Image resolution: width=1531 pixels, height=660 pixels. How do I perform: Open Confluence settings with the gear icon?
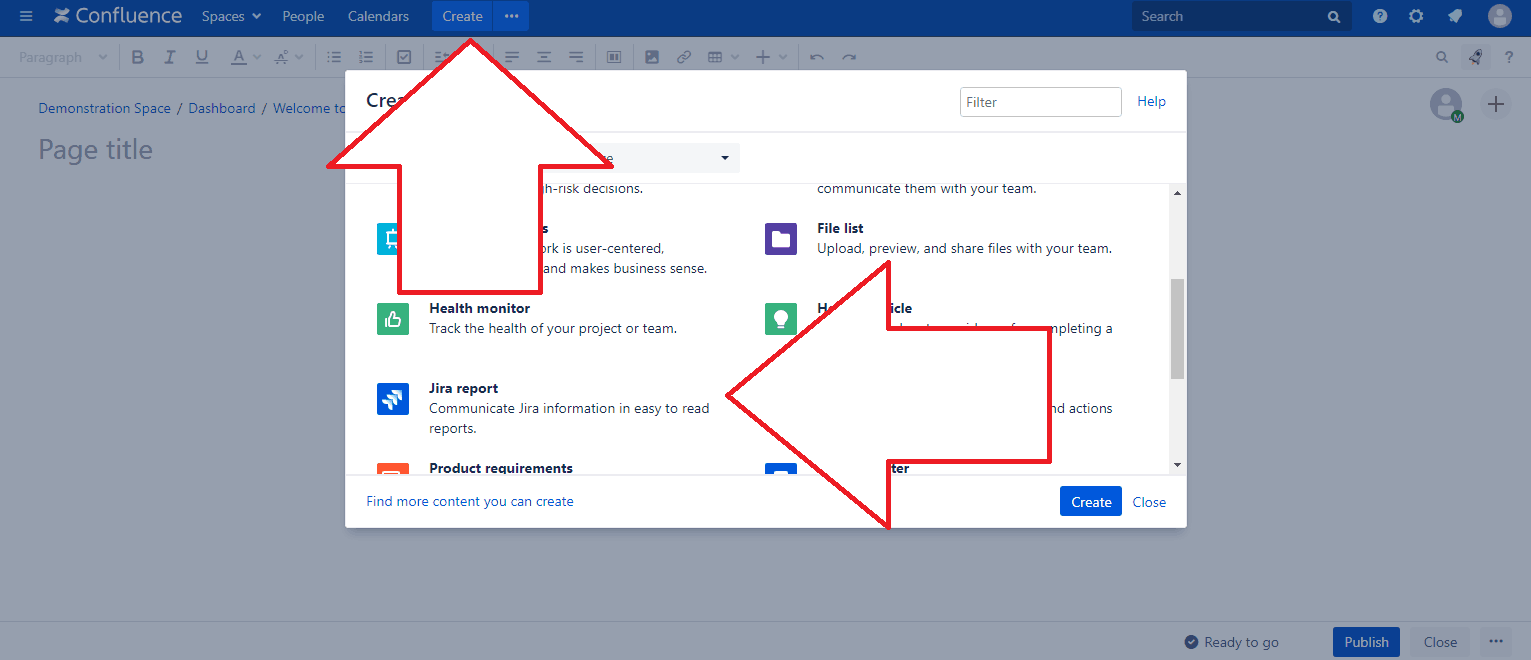(1416, 16)
